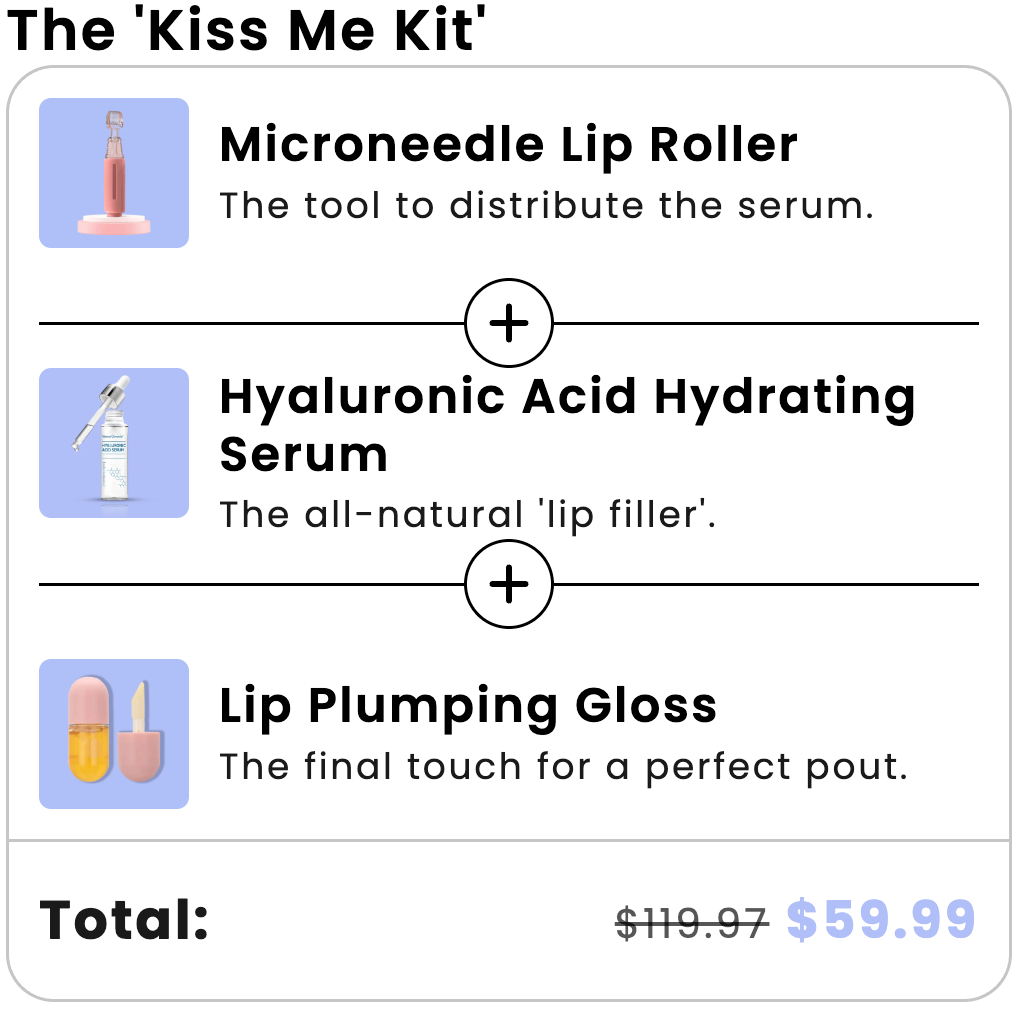
Task: Click the $59.99 sale price
Action: pyautogui.click(x=880, y=920)
